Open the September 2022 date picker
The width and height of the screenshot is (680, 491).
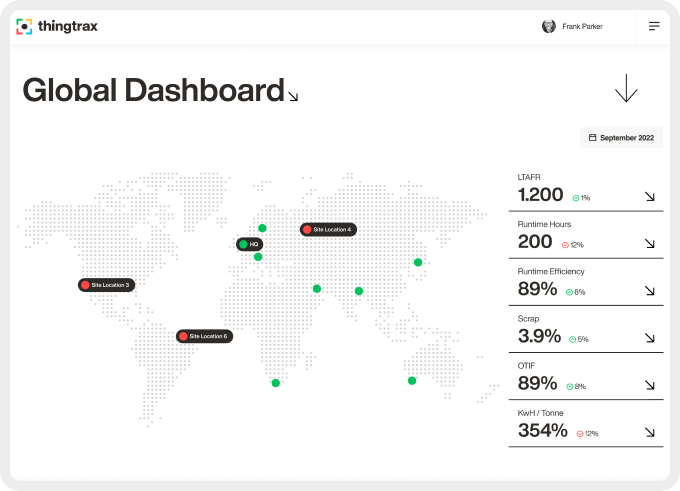tap(621, 137)
